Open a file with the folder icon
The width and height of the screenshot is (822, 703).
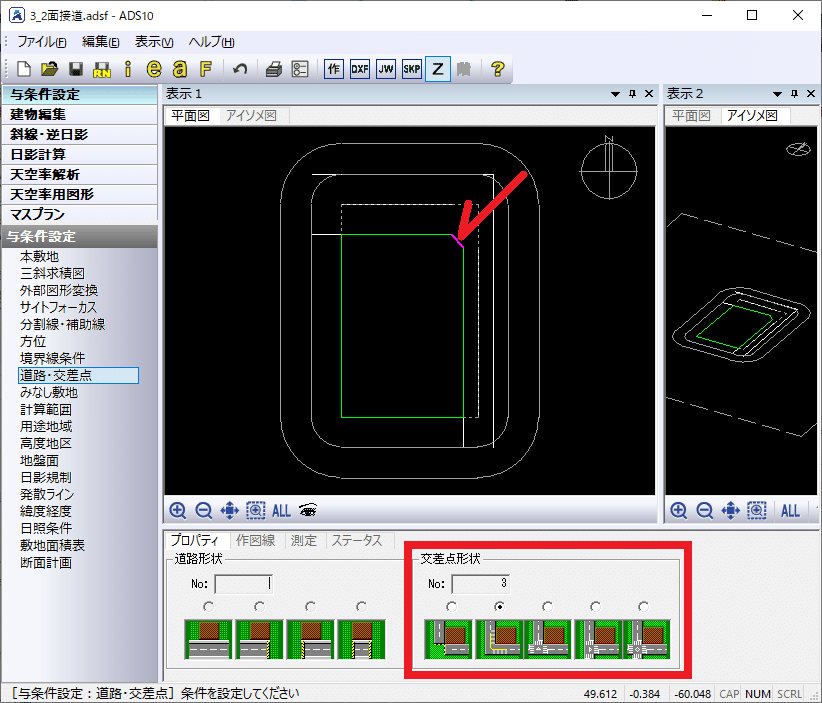pyautogui.click(x=50, y=69)
